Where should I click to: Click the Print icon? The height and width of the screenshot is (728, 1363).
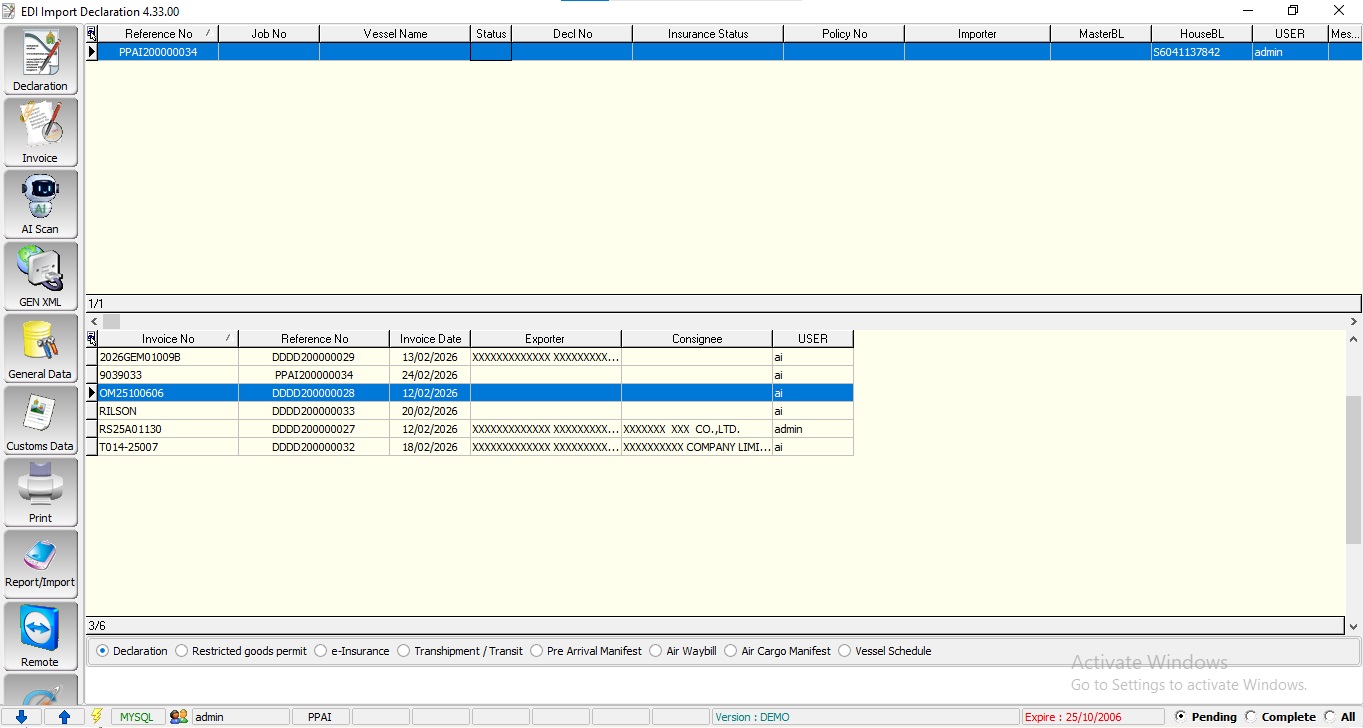[x=40, y=492]
